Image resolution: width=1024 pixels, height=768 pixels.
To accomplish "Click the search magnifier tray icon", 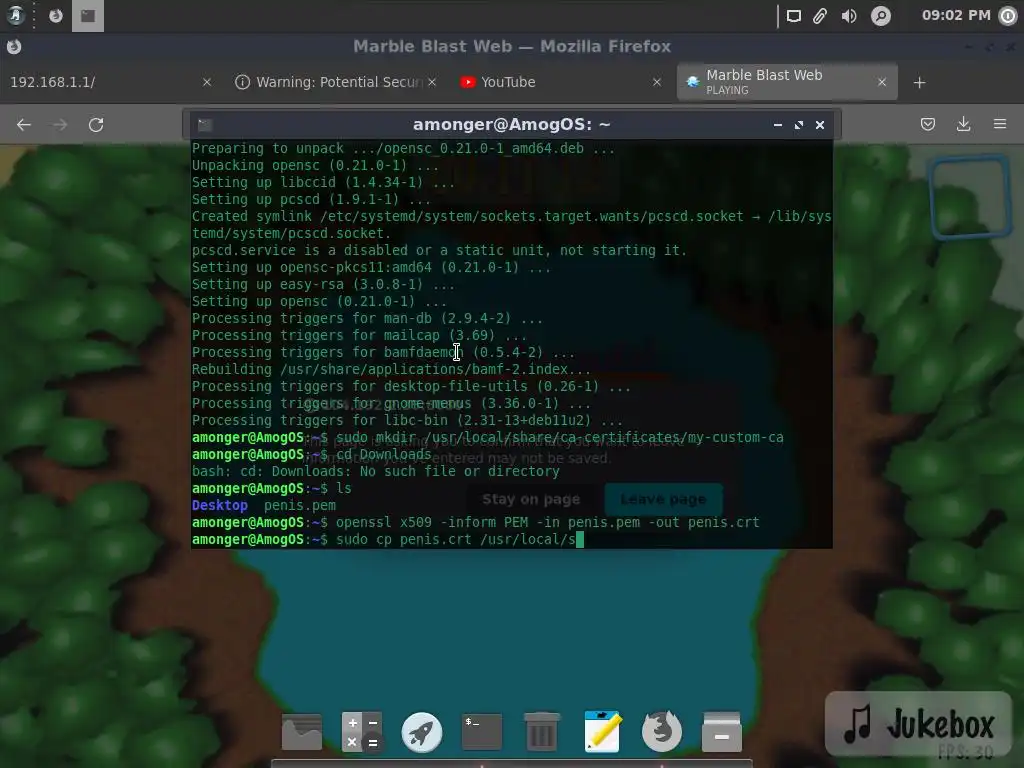I will (881, 16).
